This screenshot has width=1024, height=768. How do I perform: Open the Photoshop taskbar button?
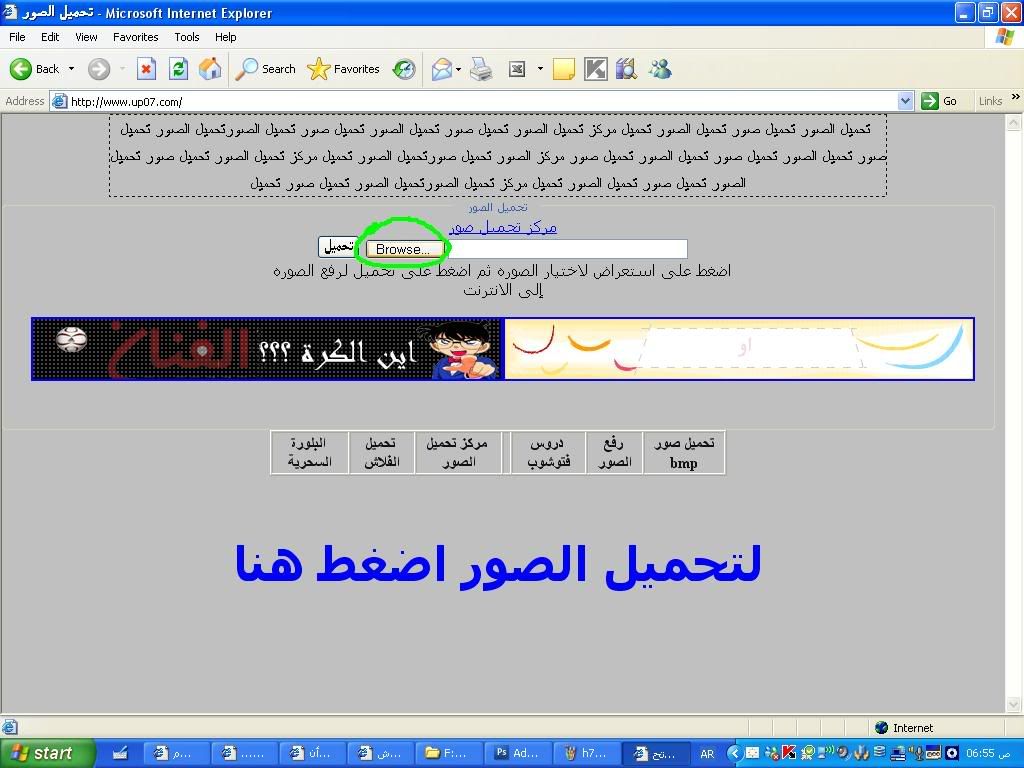tap(518, 753)
